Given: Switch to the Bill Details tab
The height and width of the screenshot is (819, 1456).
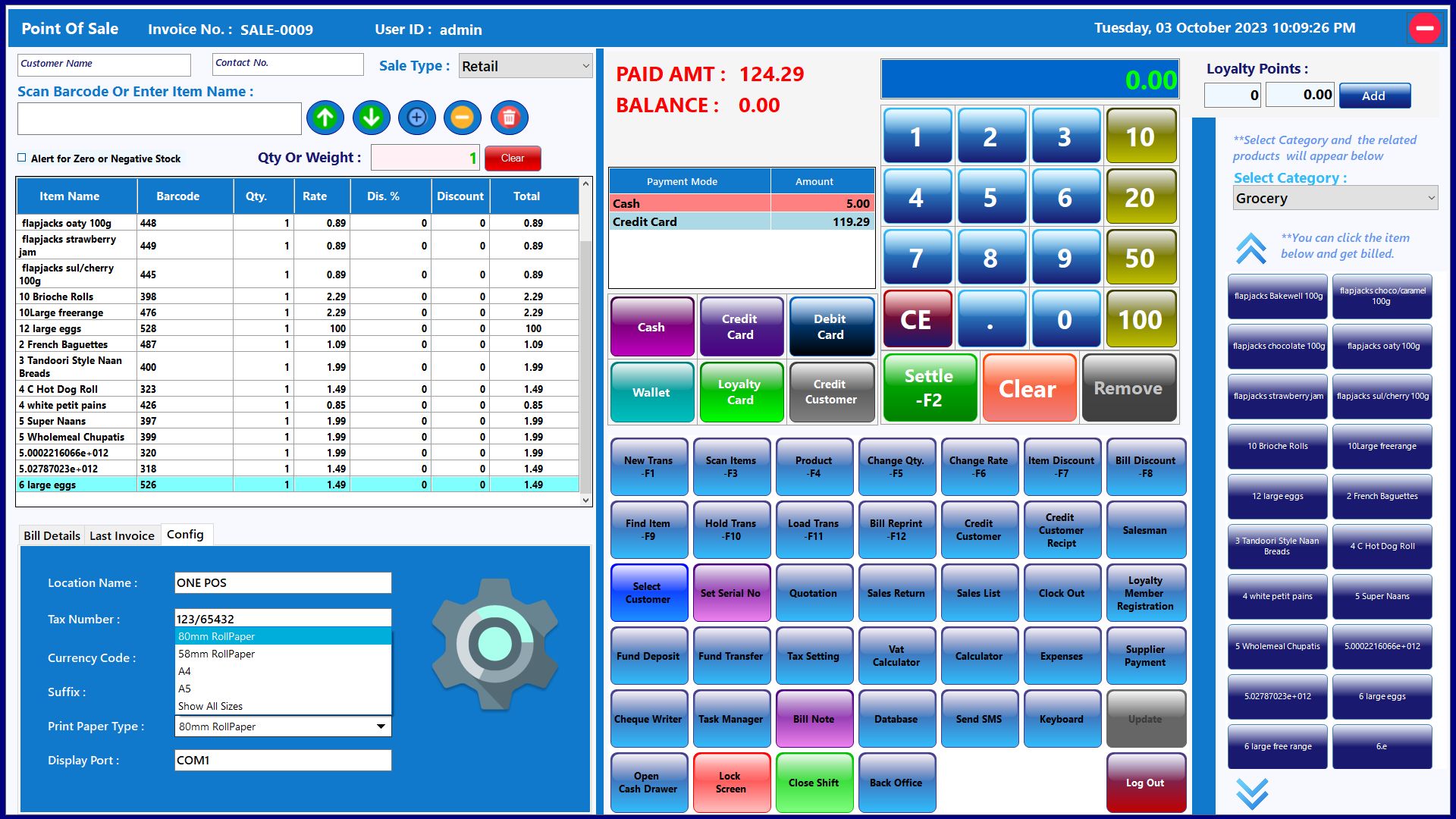Looking at the screenshot, I should pyautogui.click(x=52, y=535).
